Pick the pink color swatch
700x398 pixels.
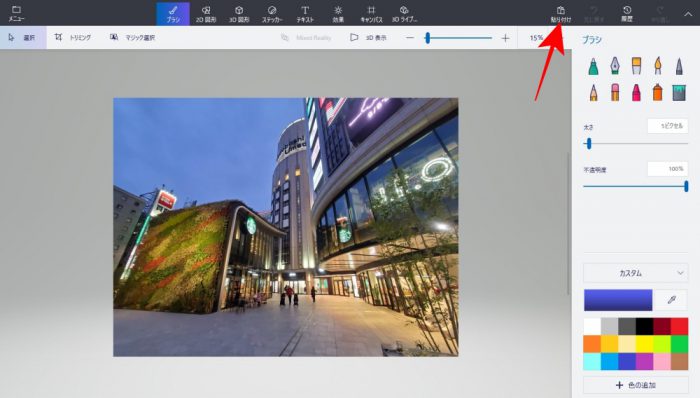662,361
